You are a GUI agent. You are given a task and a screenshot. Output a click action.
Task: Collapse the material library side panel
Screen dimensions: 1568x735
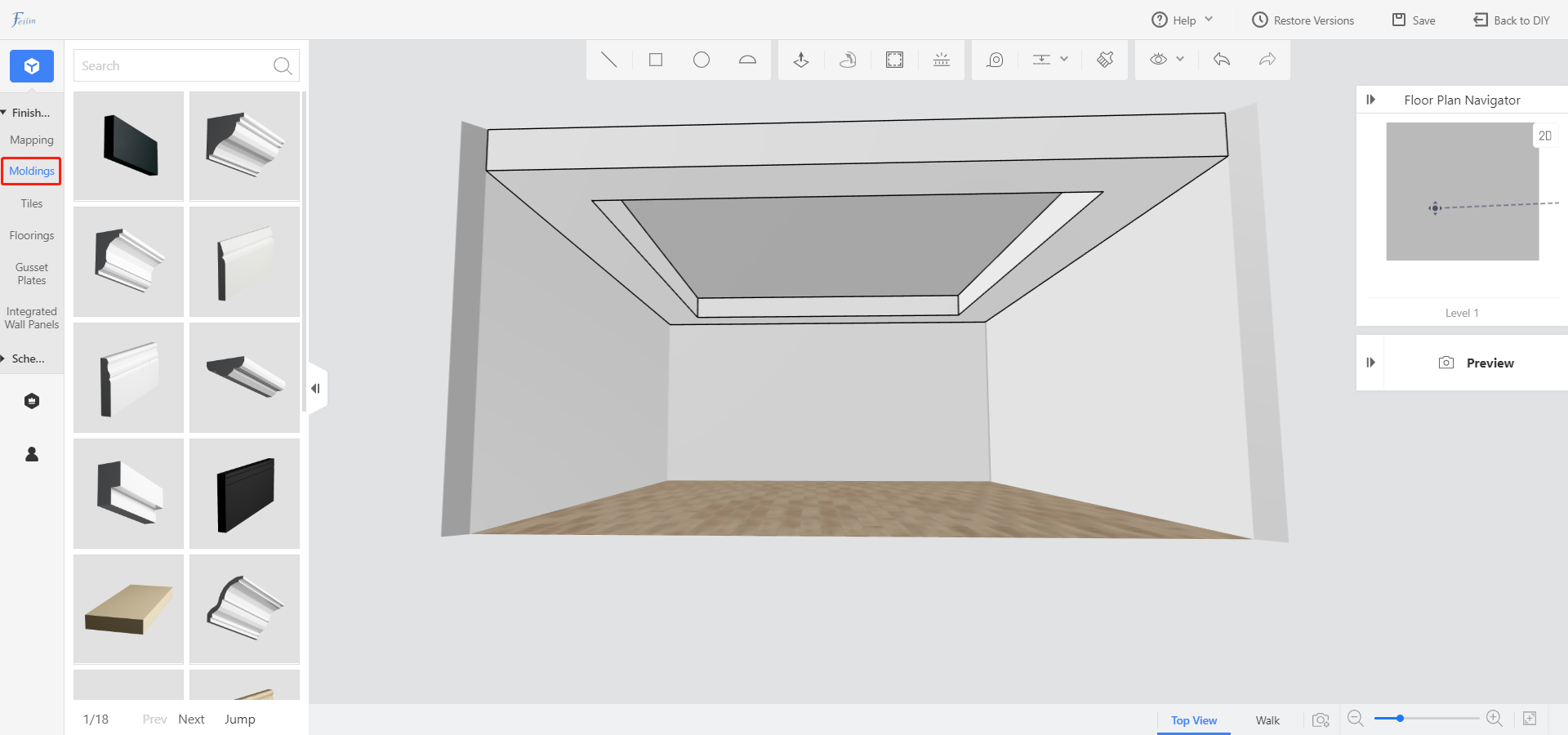tap(316, 389)
